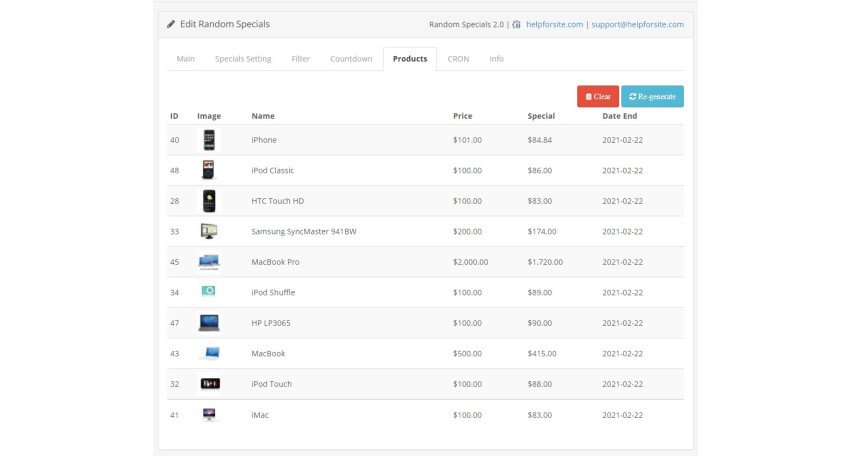This screenshot has width=852, height=456.
Task: Click the iPhone product thumbnail
Action: pos(209,140)
